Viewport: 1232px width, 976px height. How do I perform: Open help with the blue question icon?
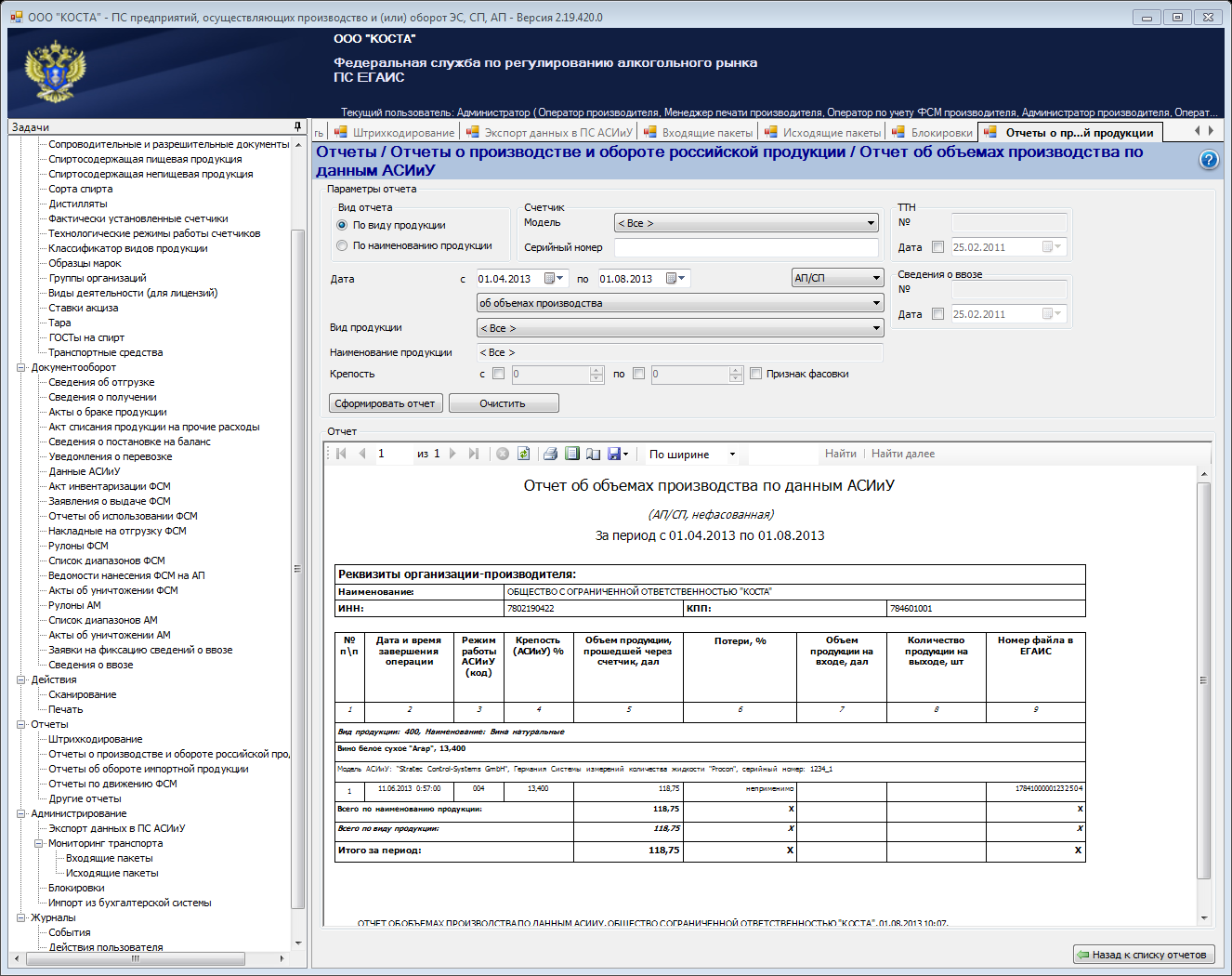tap(1209, 160)
